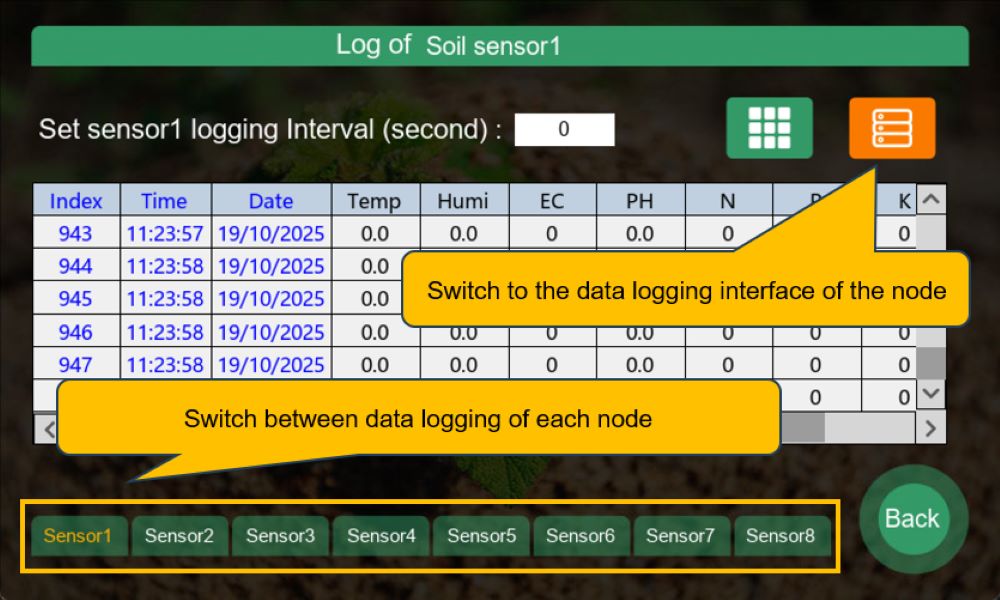1000x600 pixels.
Task: Select the row with index 943
Action: [76, 234]
